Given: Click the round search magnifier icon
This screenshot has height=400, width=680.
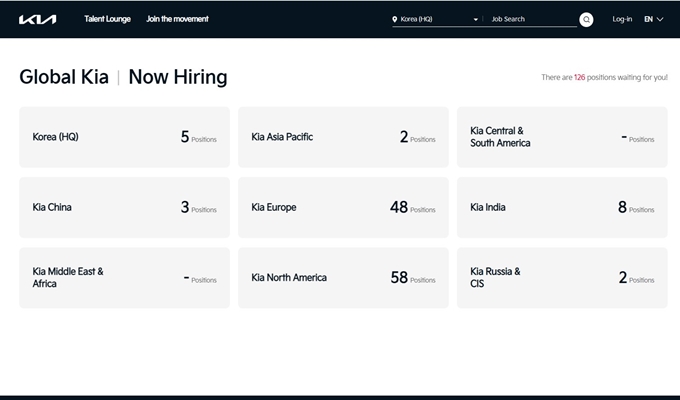Looking at the screenshot, I should 586,20.
